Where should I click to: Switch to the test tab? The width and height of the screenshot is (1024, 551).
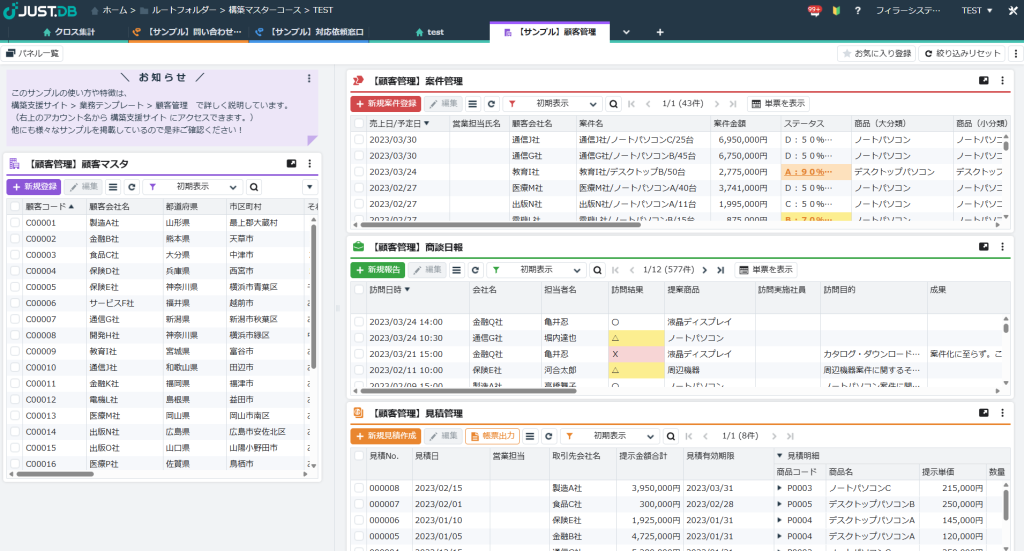(x=429, y=32)
